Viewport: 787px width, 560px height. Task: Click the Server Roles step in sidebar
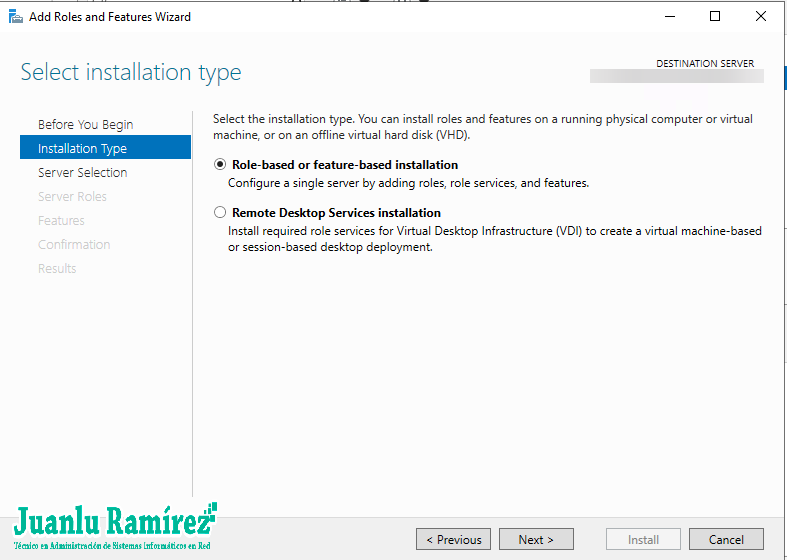pyautogui.click(x=72, y=196)
